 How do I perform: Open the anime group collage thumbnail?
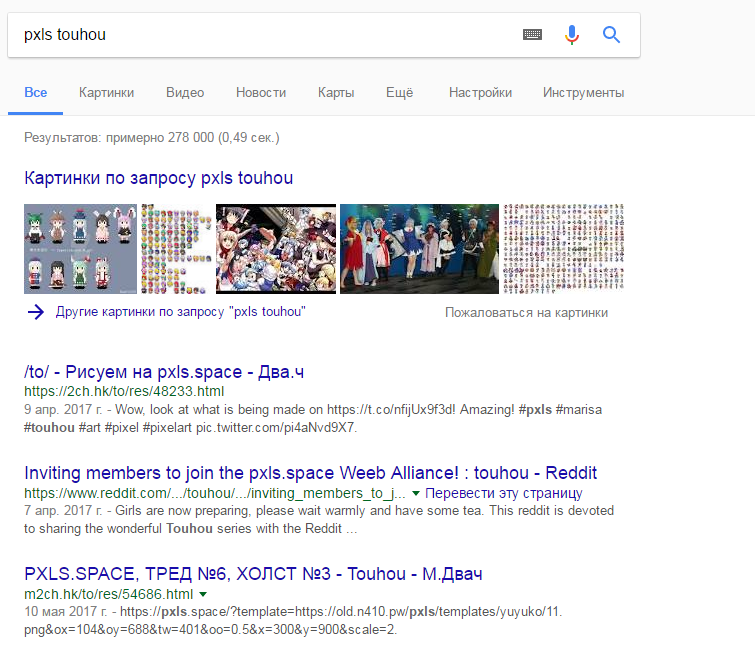tap(276, 248)
